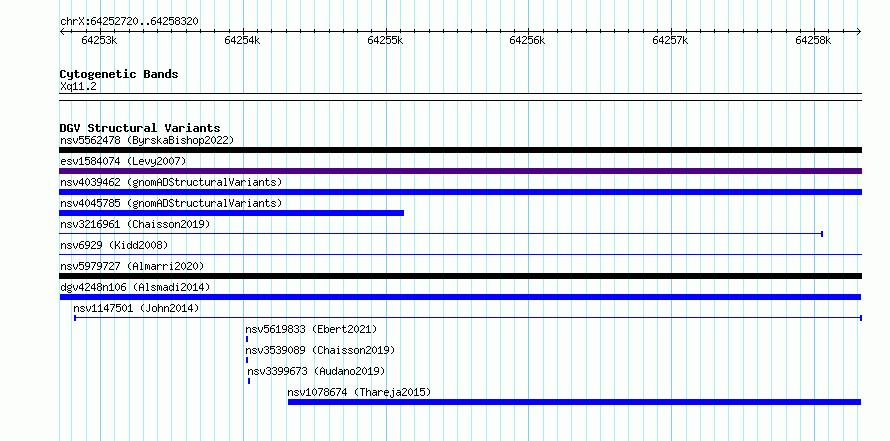Image resolution: width=890 pixels, height=441 pixels.
Task: Click the nsv5562478 (ByrskaBishop2022) label
Action: point(147,140)
